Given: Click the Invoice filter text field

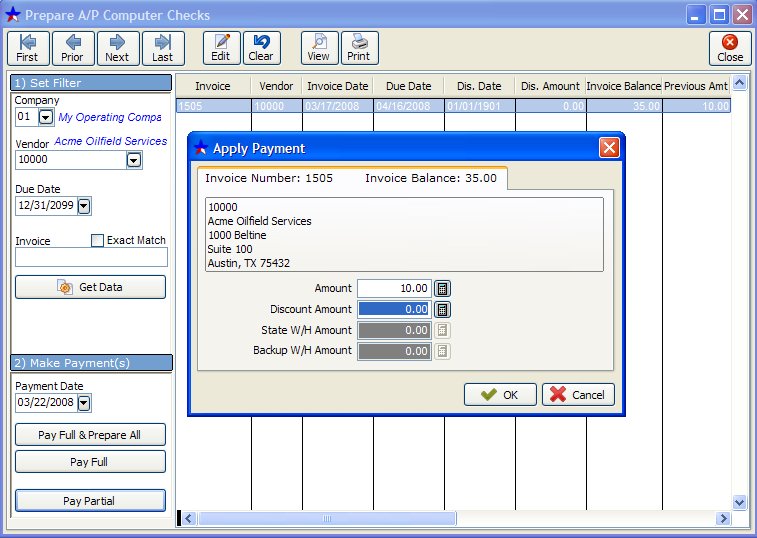Looking at the screenshot, I should 91,257.
